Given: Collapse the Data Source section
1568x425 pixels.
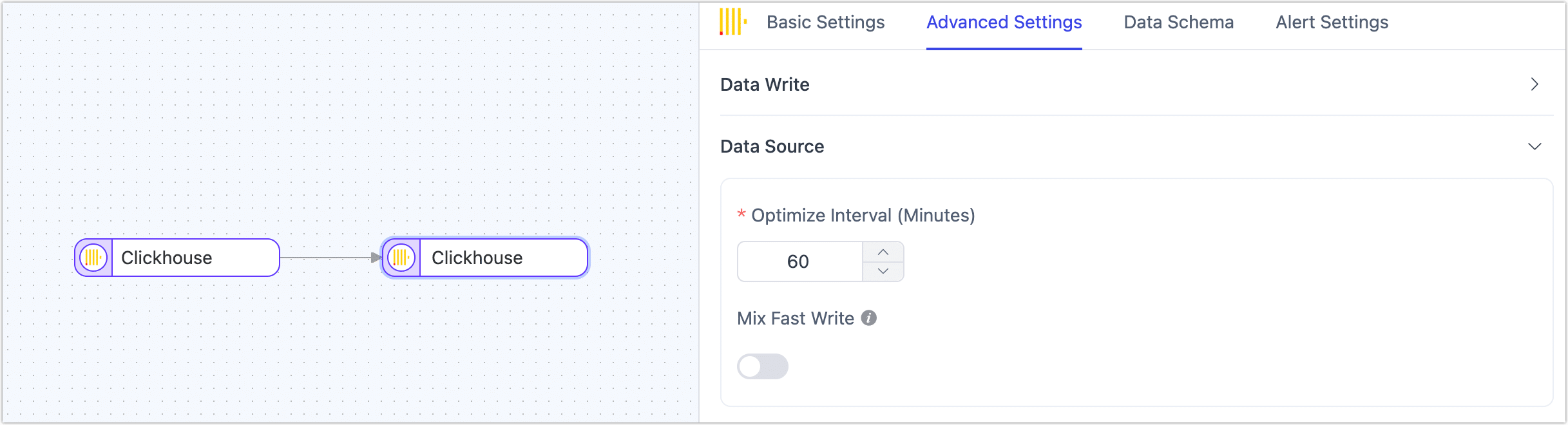Looking at the screenshot, I should [x=1535, y=146].
